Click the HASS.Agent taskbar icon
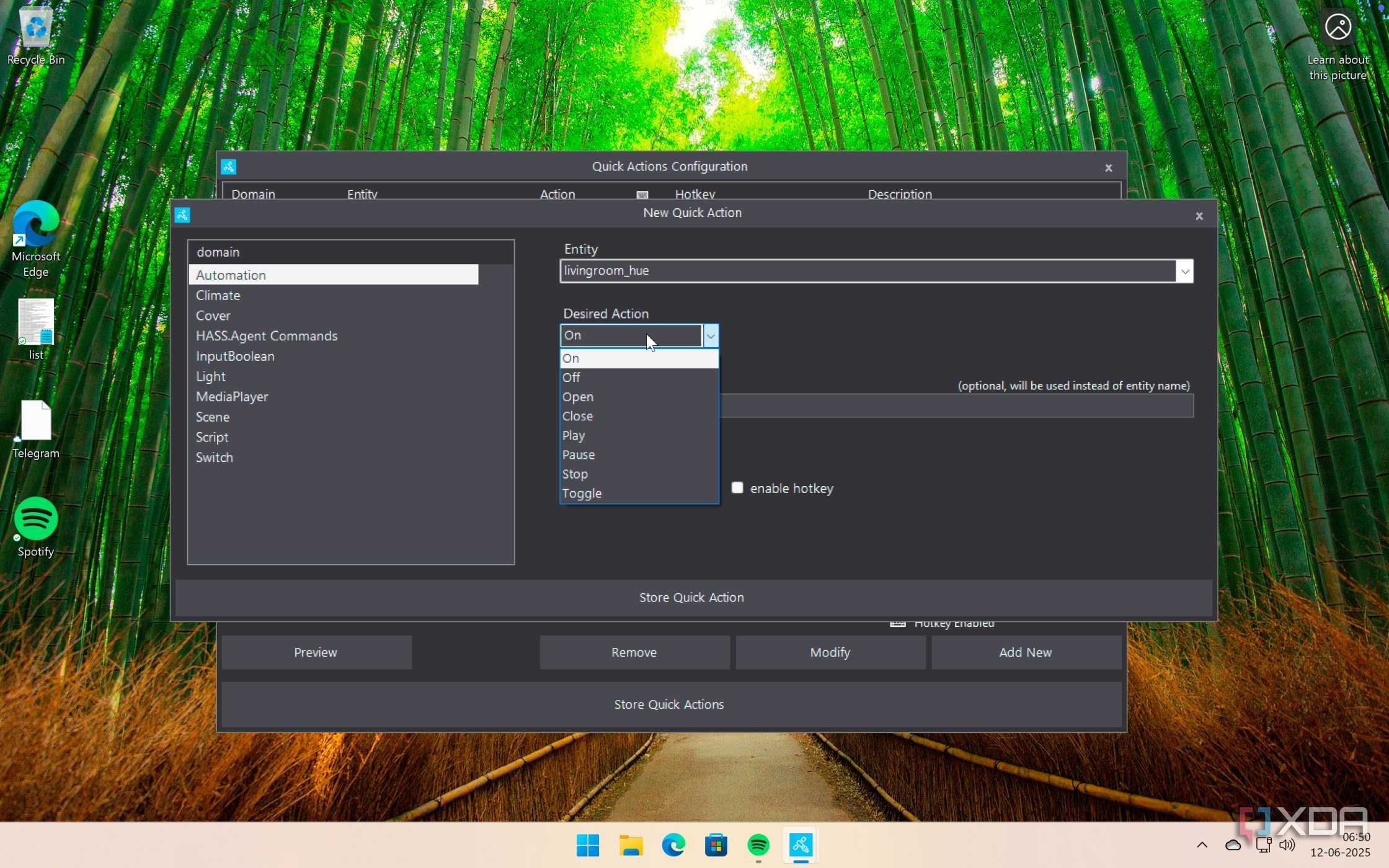This screenshot has height=868, width=1389. point(801,845)
